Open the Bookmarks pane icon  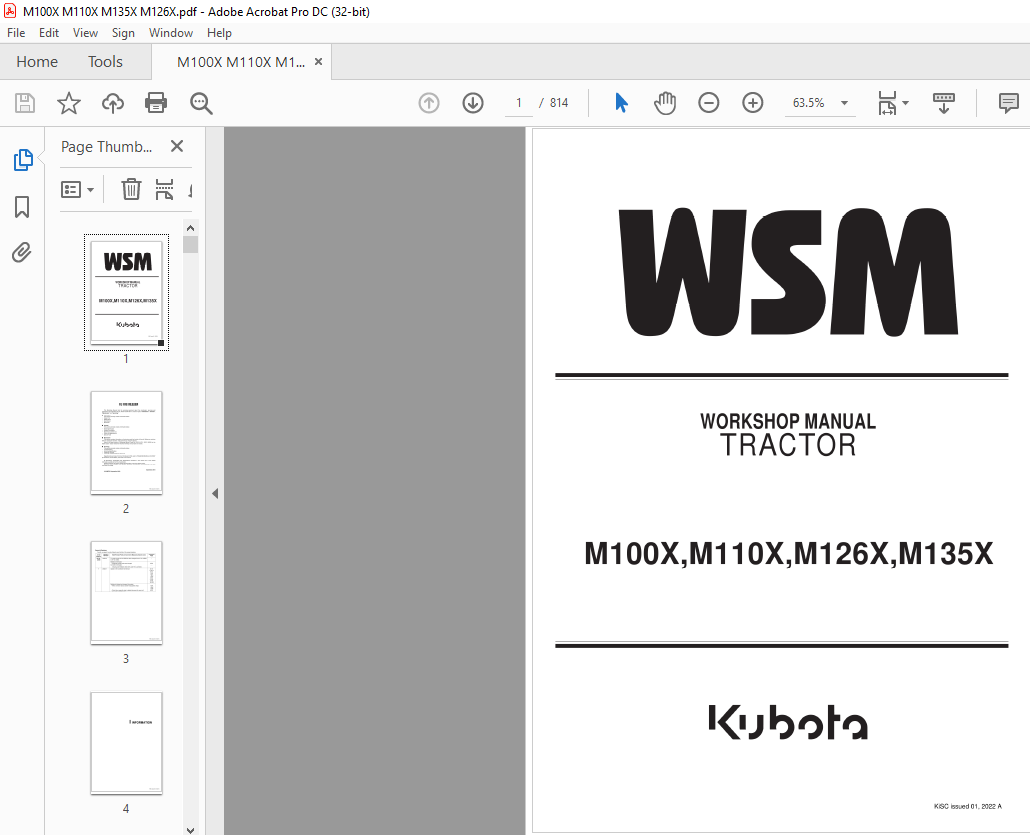pos(22,206)
